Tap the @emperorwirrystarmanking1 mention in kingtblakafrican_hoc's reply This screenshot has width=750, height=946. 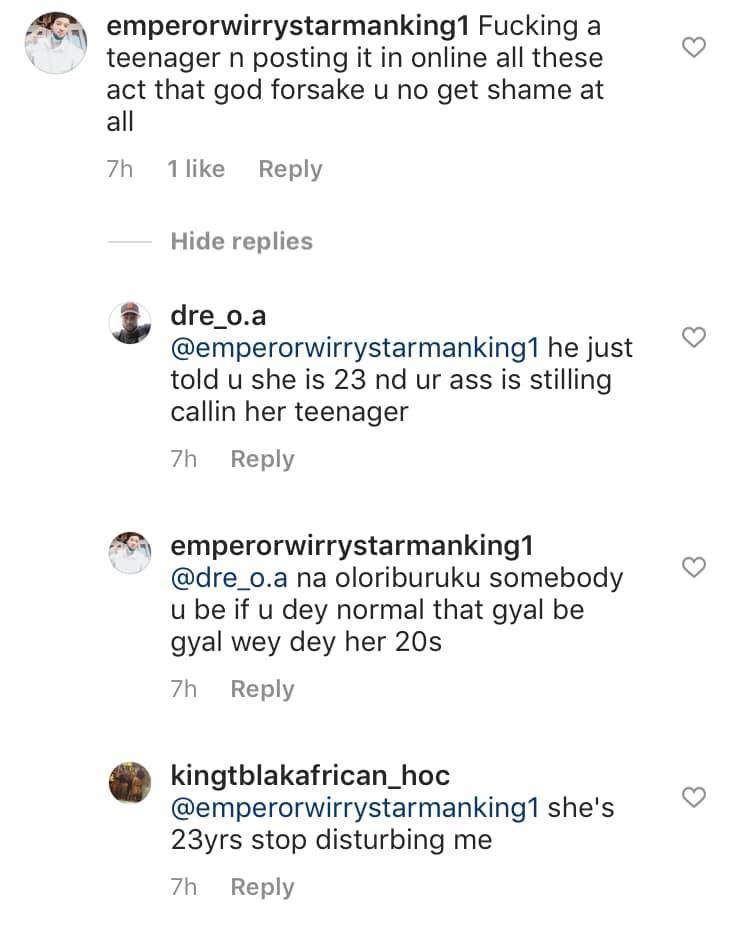[355, 807]
